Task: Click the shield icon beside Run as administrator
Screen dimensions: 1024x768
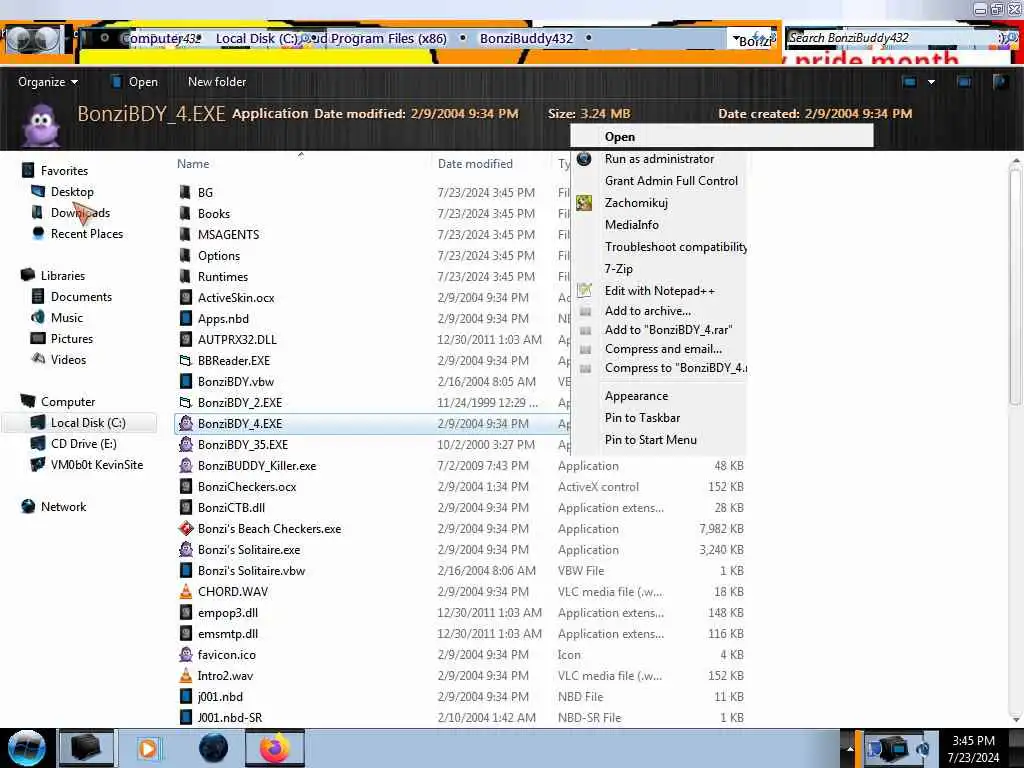Action: [584, 159]
